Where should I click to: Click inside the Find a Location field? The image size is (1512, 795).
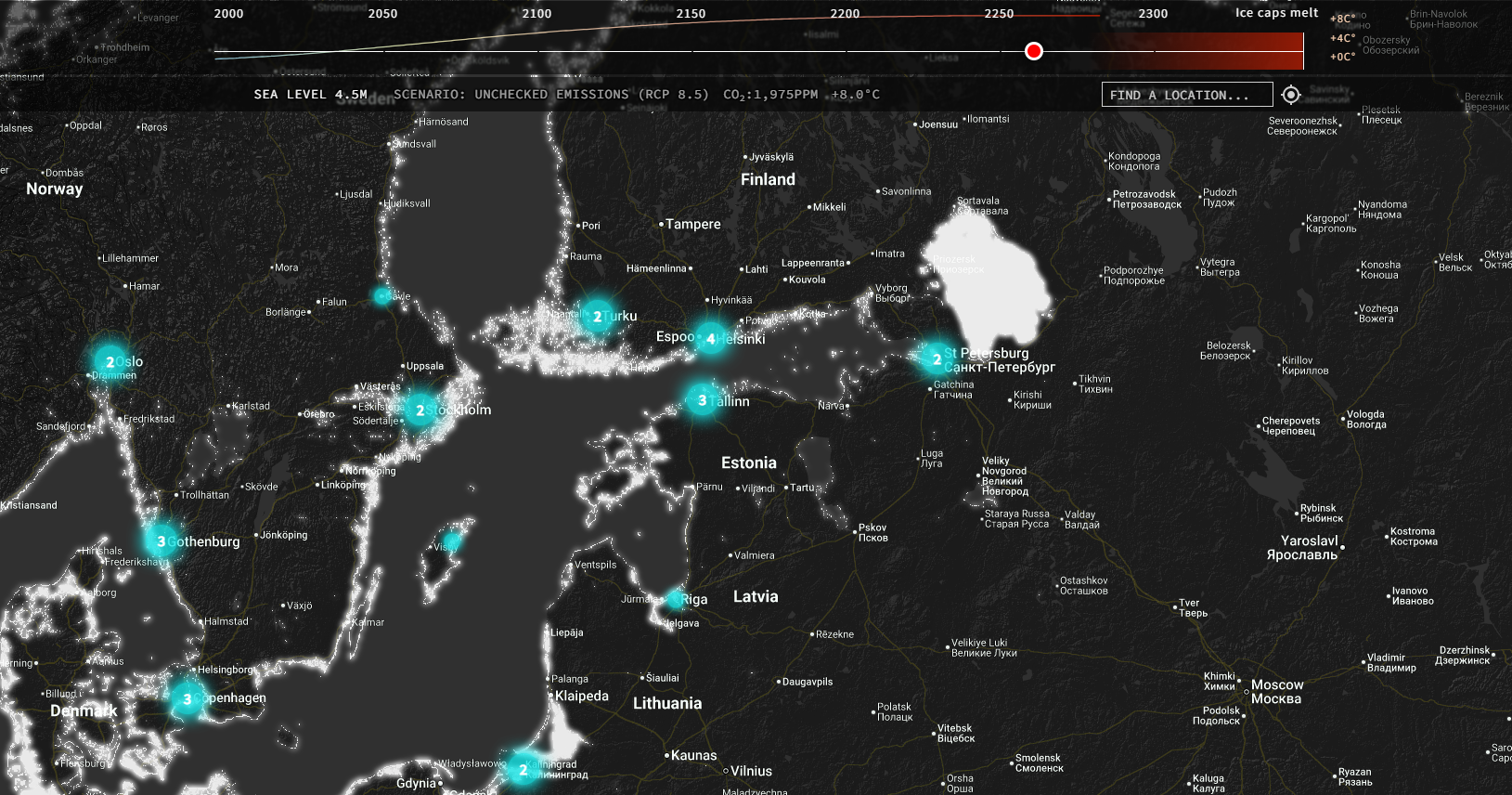(x=1186, y=95)
